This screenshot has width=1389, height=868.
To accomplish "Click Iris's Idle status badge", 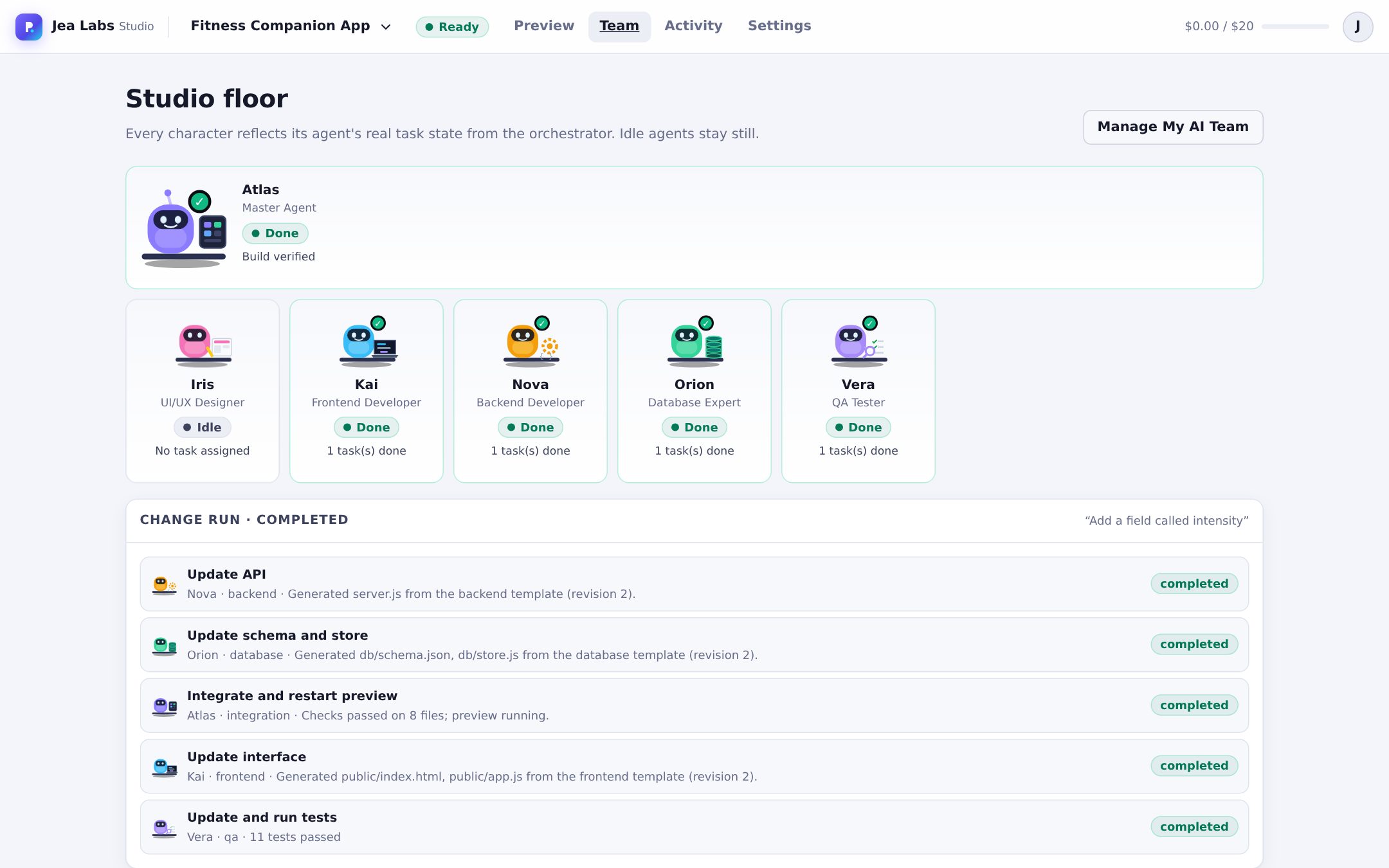I will (203, 428).
